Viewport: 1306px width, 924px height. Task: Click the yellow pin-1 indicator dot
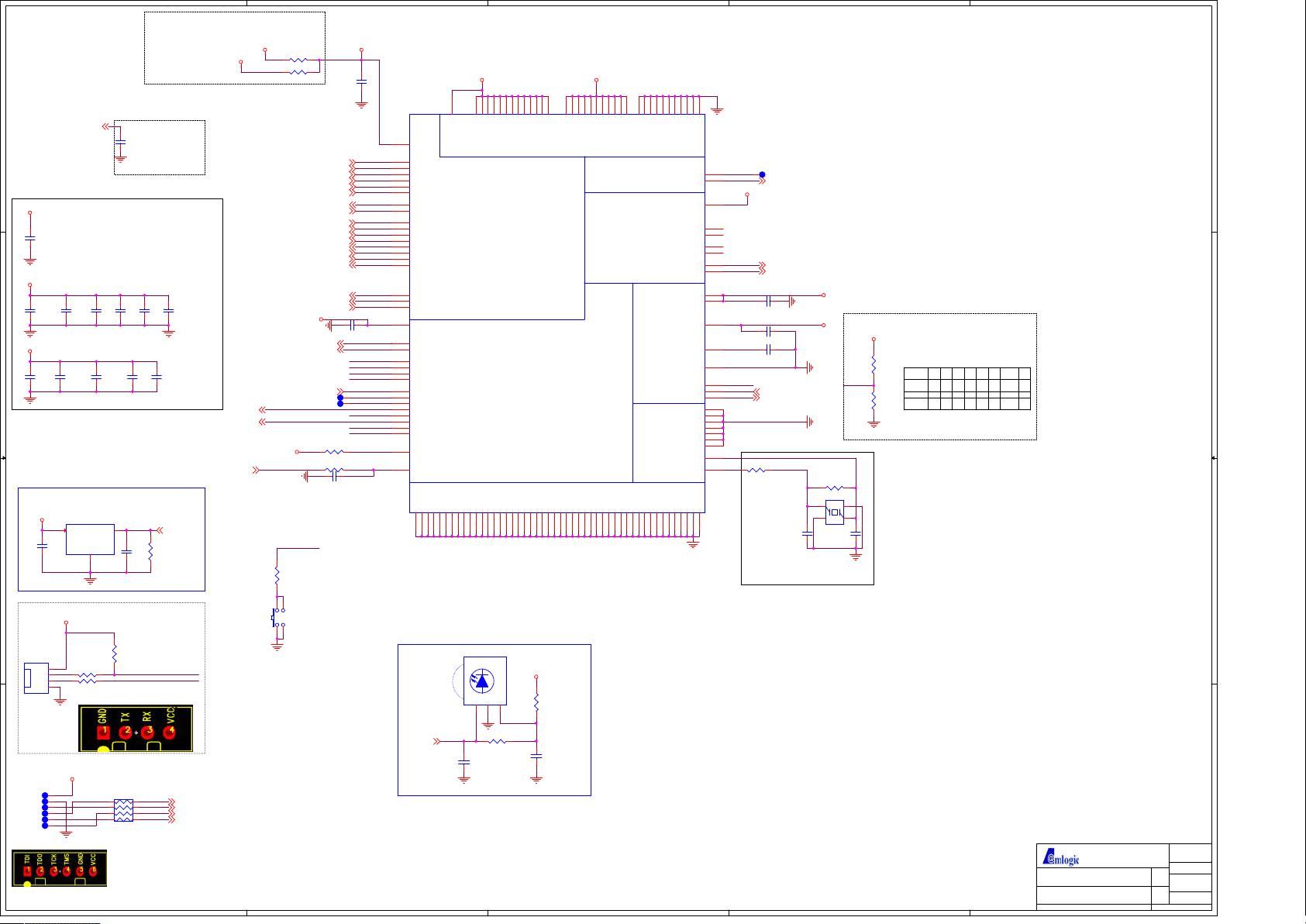104,749
